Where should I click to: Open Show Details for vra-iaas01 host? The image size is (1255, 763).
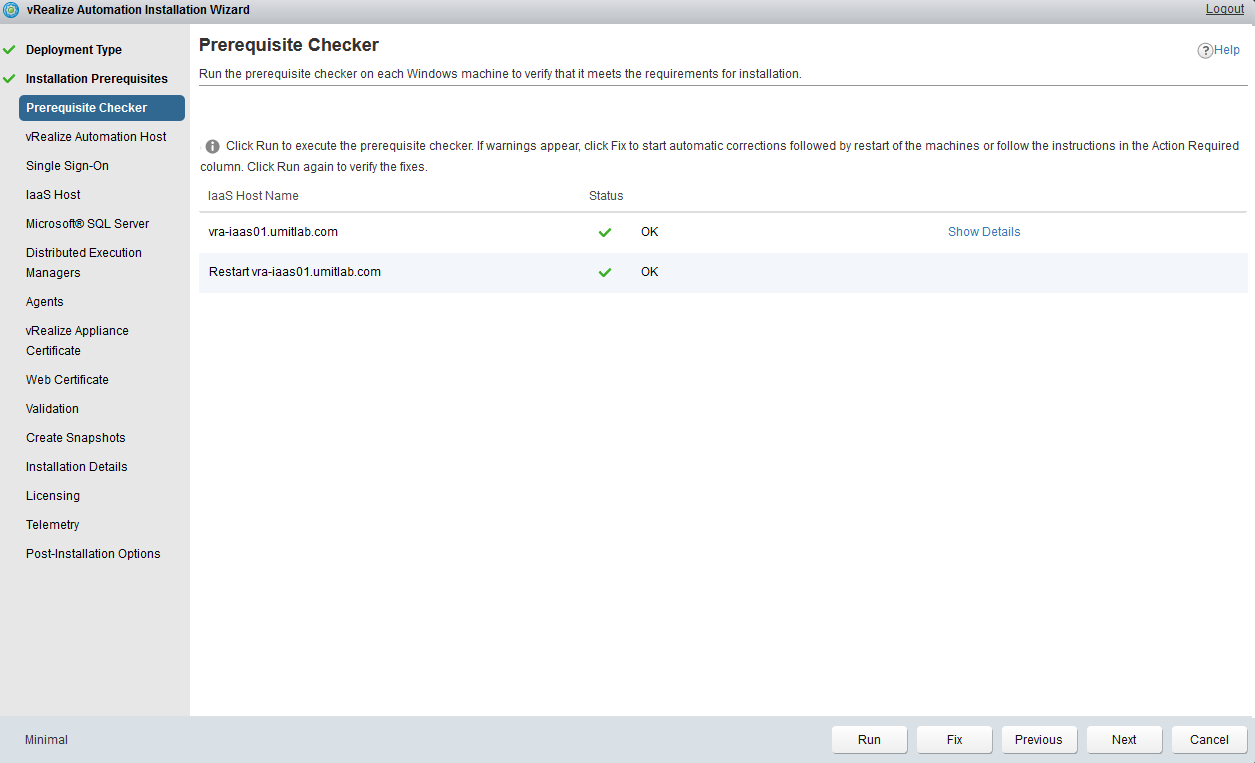pos(983,232)
